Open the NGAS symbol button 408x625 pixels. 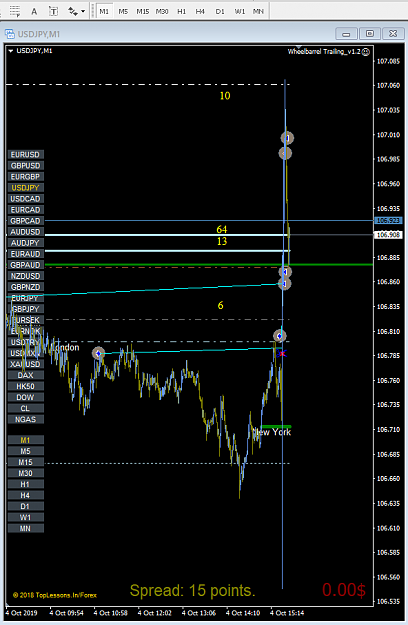(26, 419)
